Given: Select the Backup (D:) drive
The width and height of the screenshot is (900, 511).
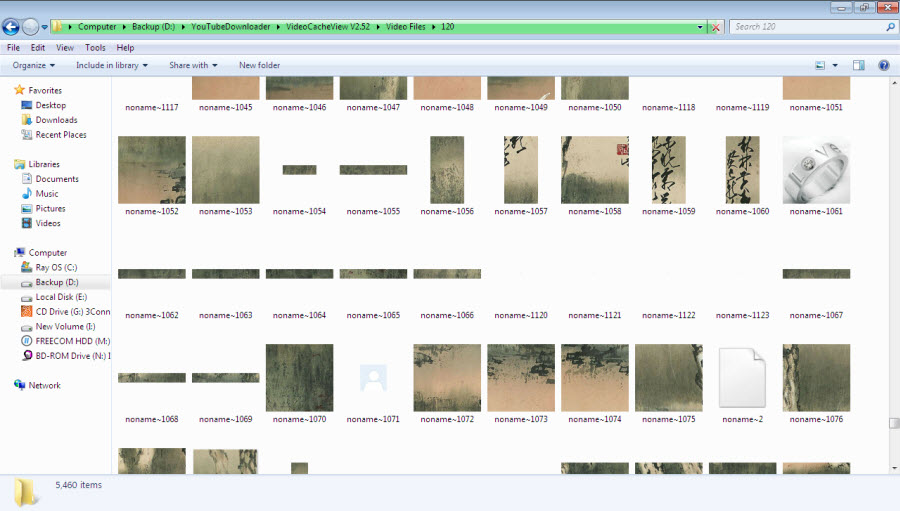Looking at the screenshot, I should [x=57, y=282].
